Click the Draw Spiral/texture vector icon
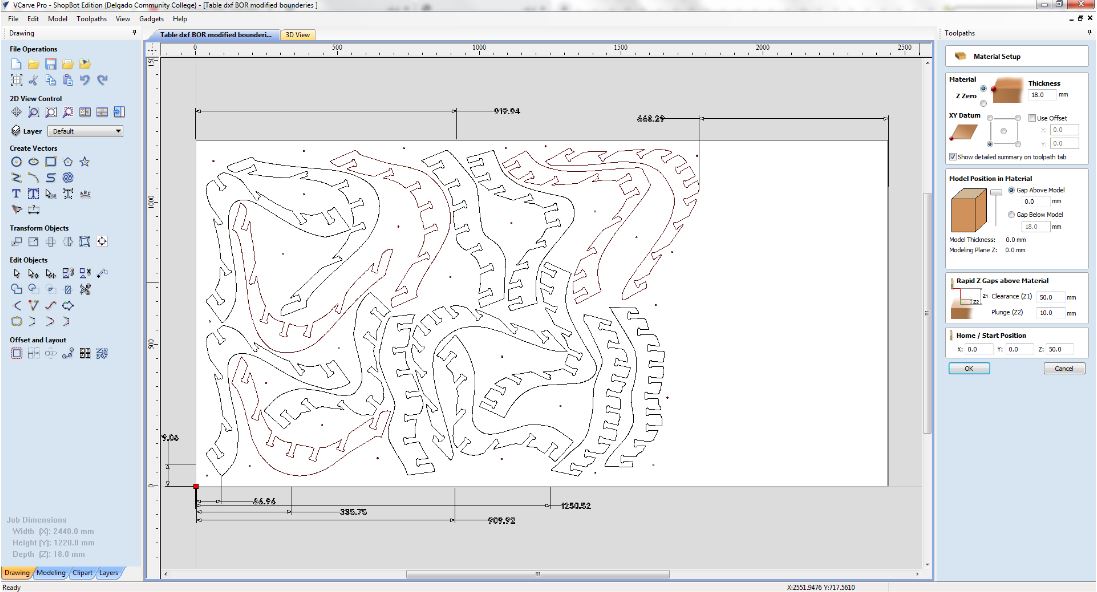Viewport: 1097px width, 592px height. [67, 178]
